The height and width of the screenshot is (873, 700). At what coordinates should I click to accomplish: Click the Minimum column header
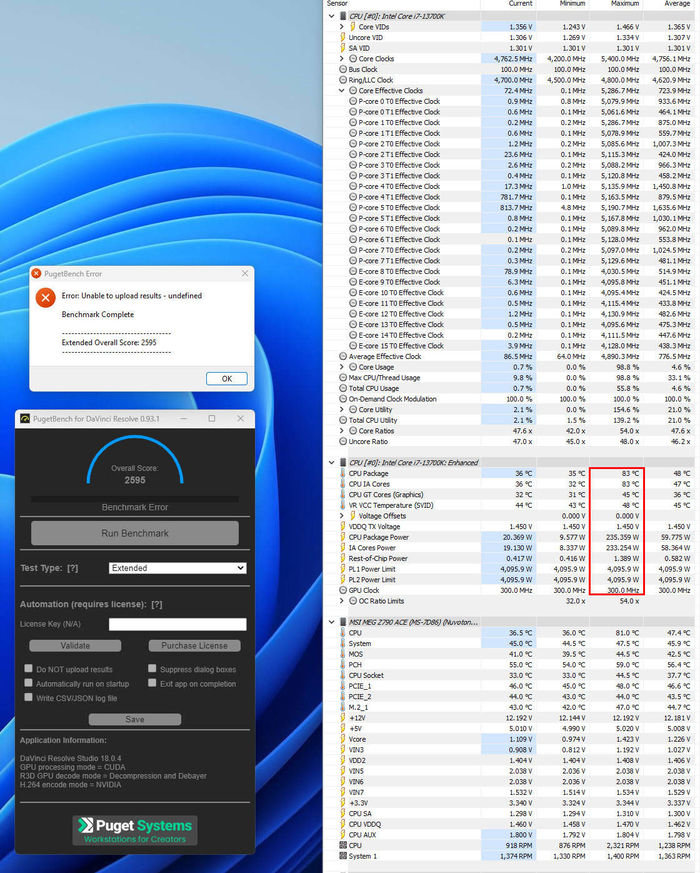(x=572, y=3)
